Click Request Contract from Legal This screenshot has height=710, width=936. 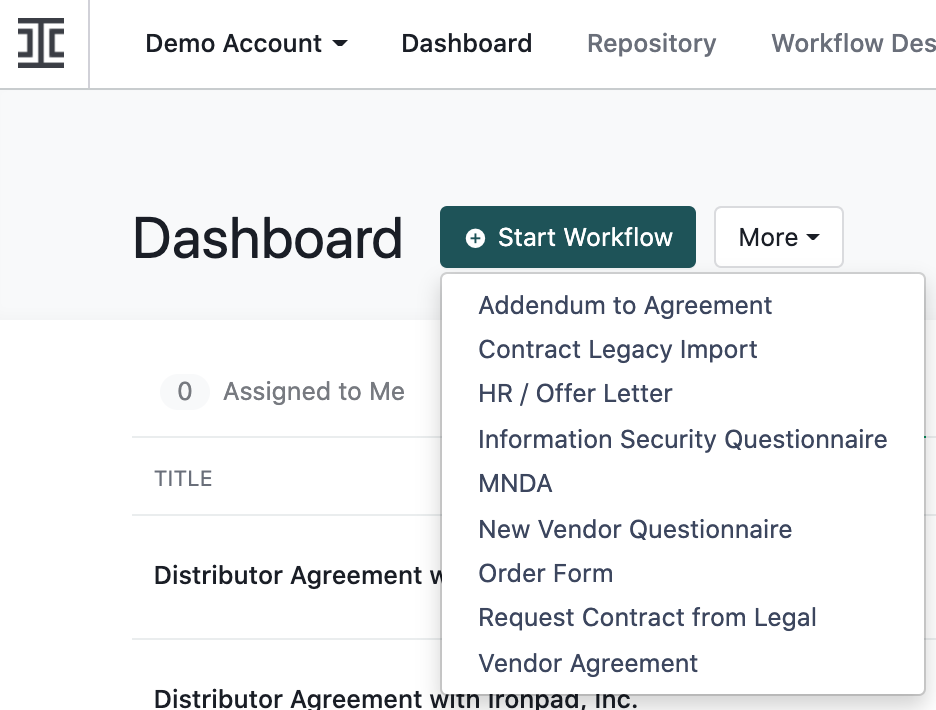point(647,618)
